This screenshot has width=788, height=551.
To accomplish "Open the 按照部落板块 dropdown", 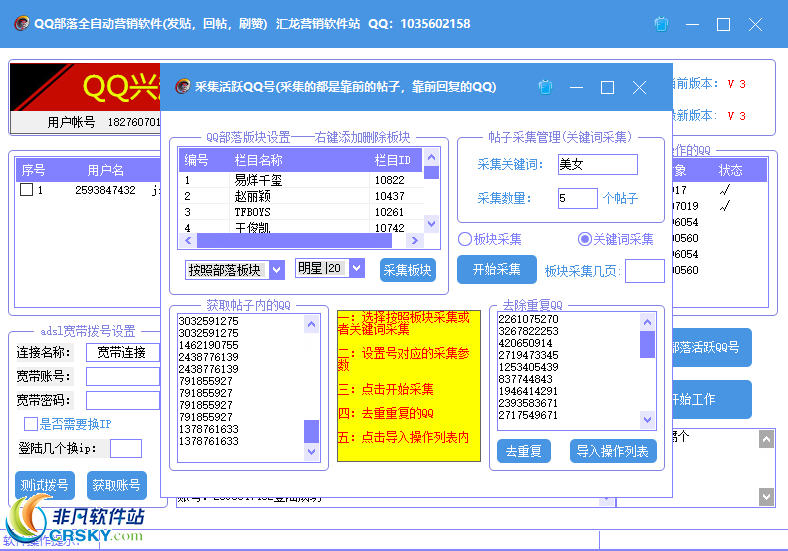I will 276,270.
